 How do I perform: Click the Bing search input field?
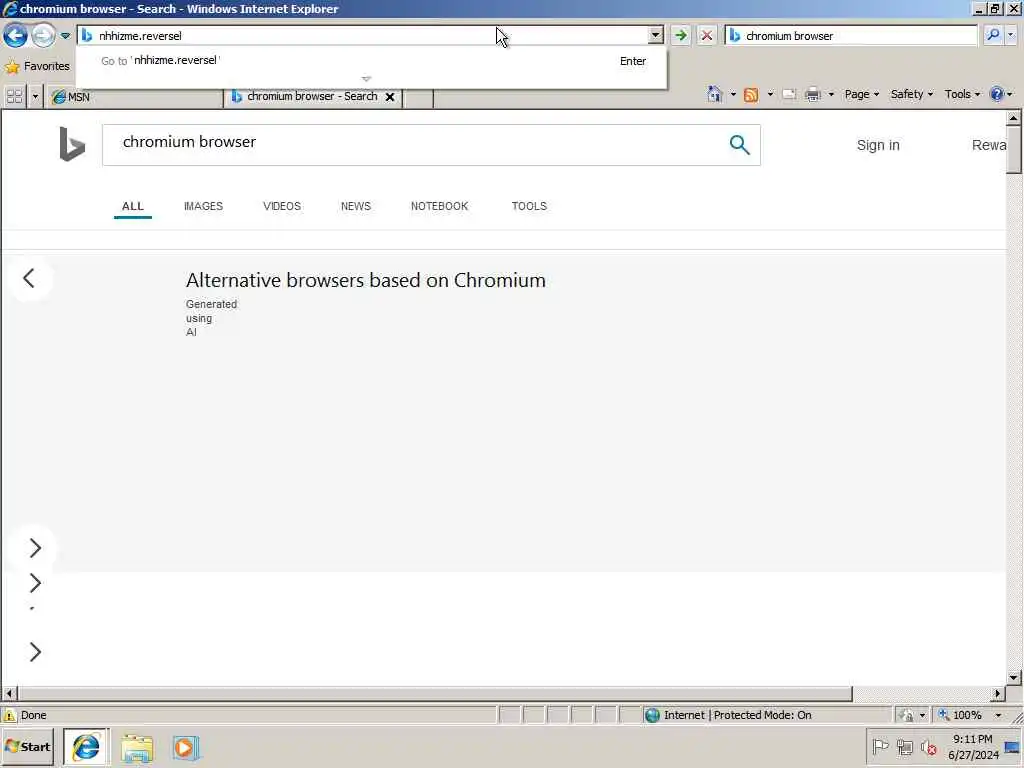[418, 144]
